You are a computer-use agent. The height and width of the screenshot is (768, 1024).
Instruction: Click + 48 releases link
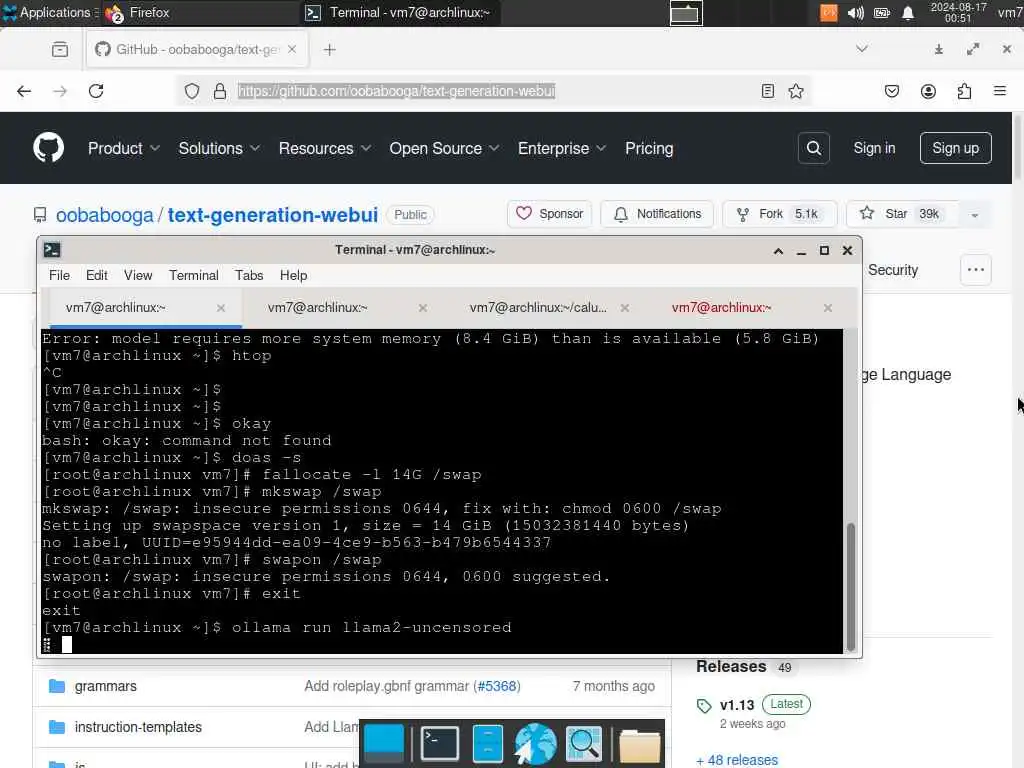click(737, 760)
